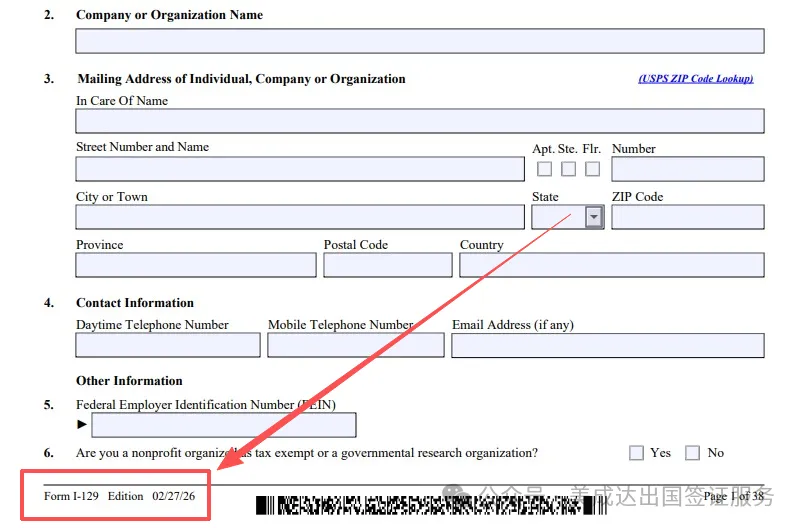The height and width of the screenshot is (528, 800).
Task: Enable the Flr. checkbox
Action: 593,169
